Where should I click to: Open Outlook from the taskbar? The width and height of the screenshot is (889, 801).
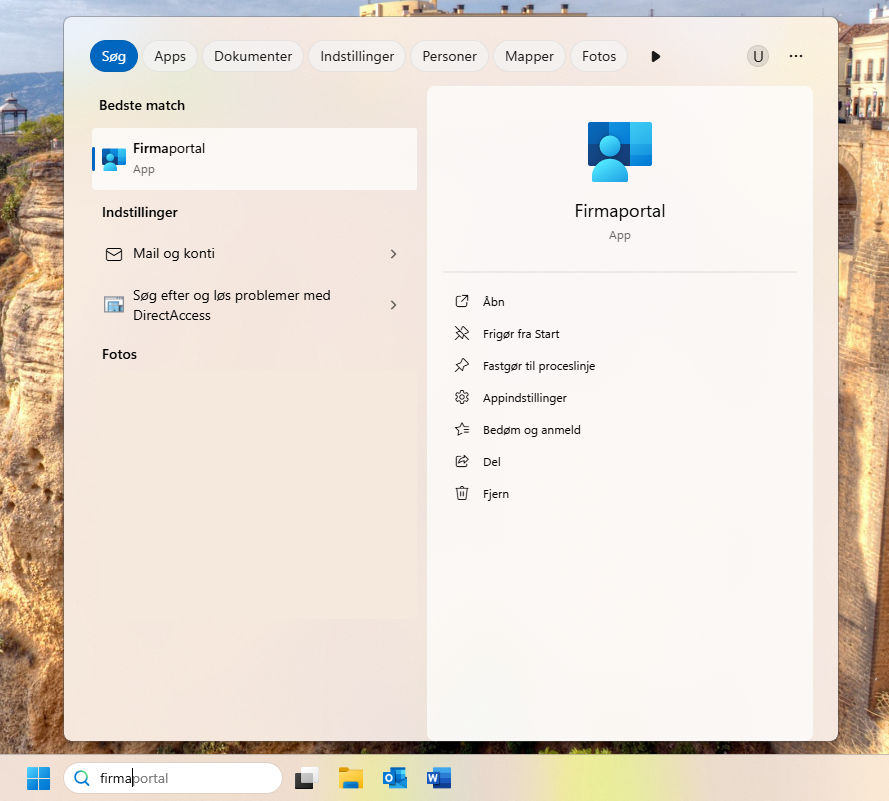395,778
